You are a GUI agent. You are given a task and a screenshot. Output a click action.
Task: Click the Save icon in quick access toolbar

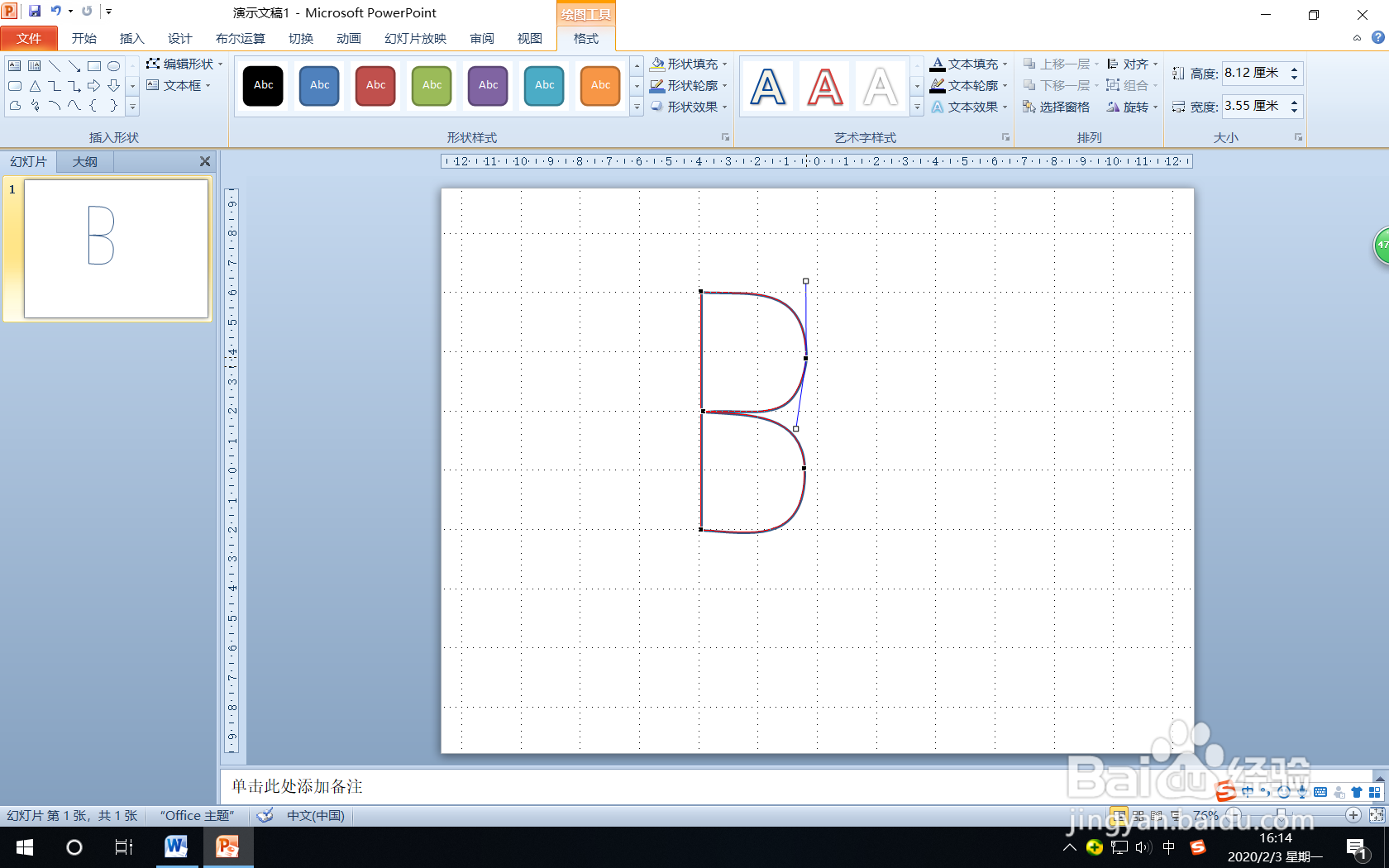[35, 11]
